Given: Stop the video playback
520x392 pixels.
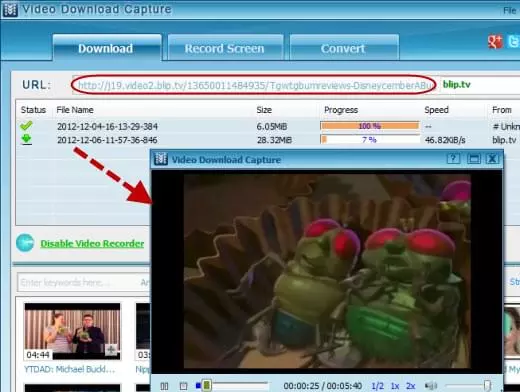Looking at the screenshot, I should (183, 386).
